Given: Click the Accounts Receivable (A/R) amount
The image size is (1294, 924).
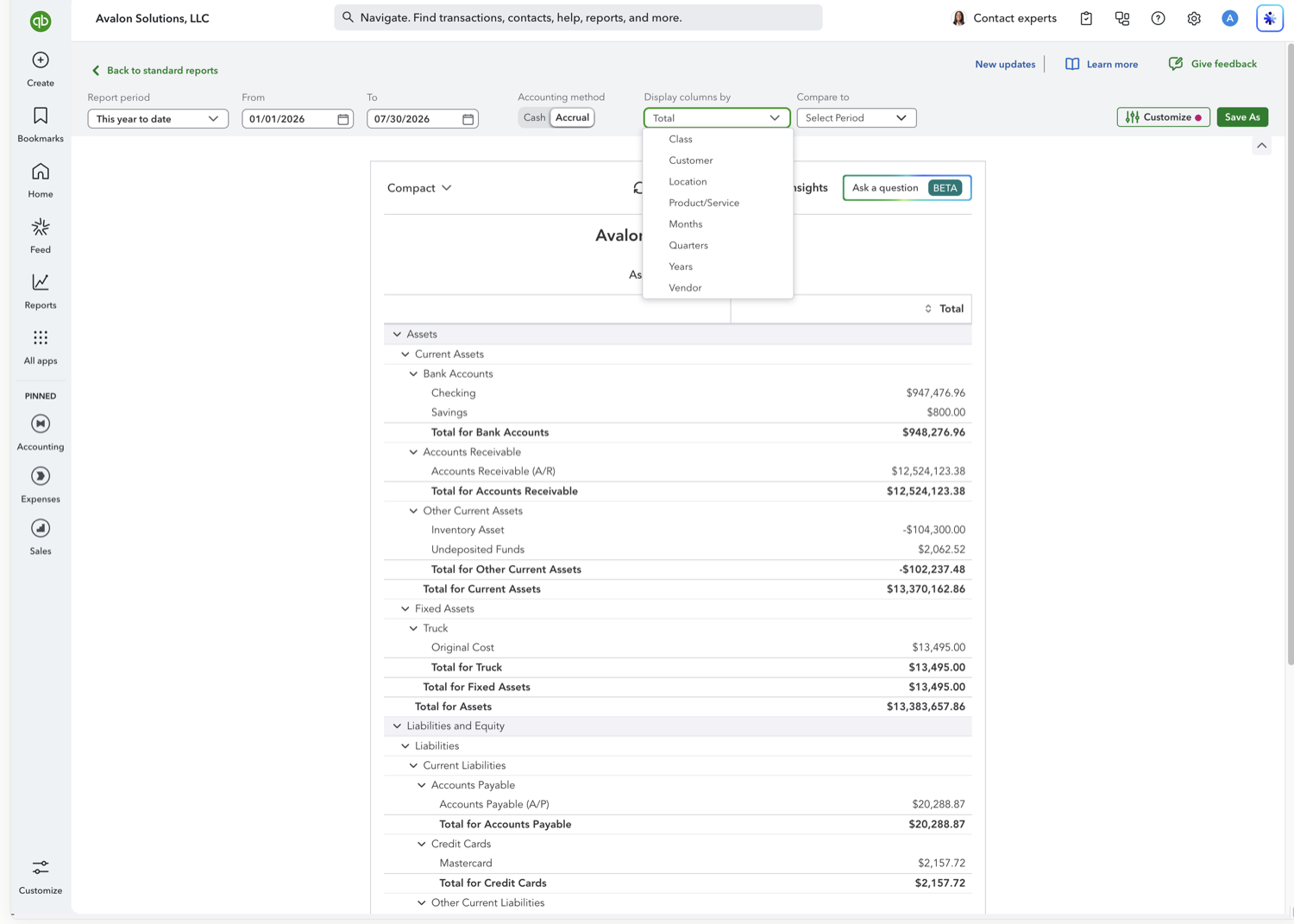Looking at the screenshot, I should pos(928,471).
